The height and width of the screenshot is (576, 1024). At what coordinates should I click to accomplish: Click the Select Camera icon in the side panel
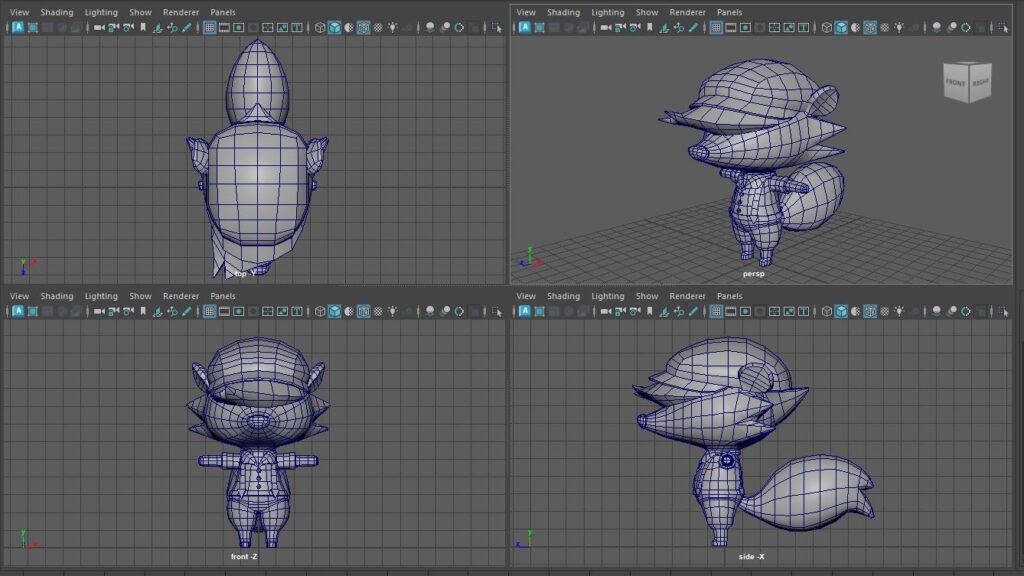click(x=605, y=311)
